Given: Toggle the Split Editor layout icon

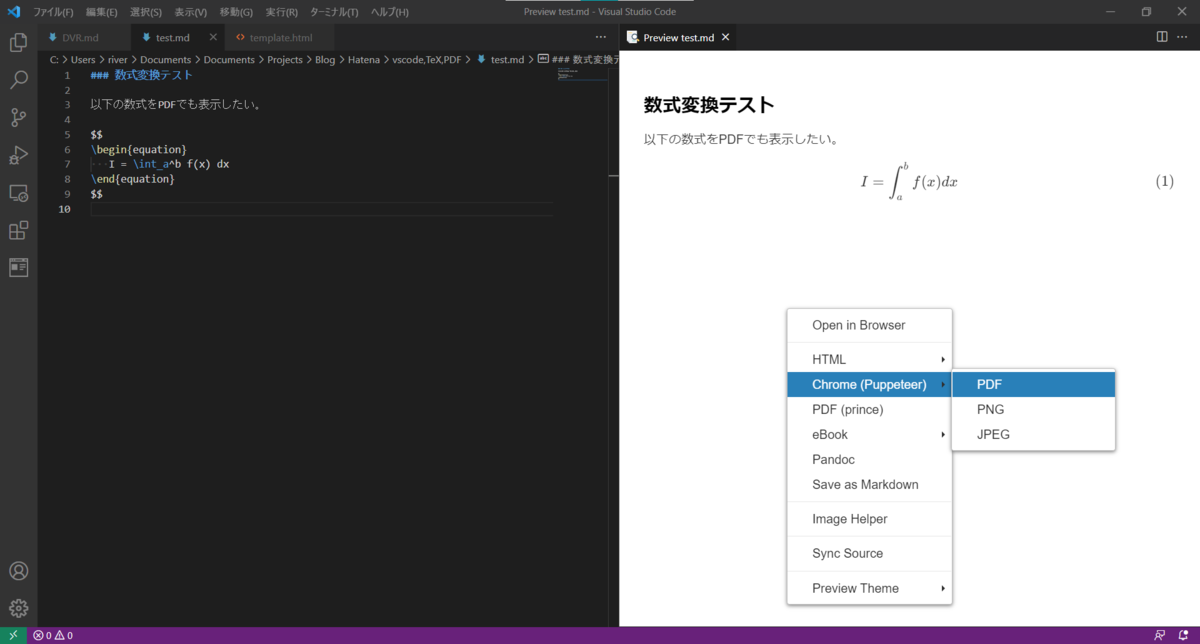Looking at the screenshot, I should point(1160,36).
